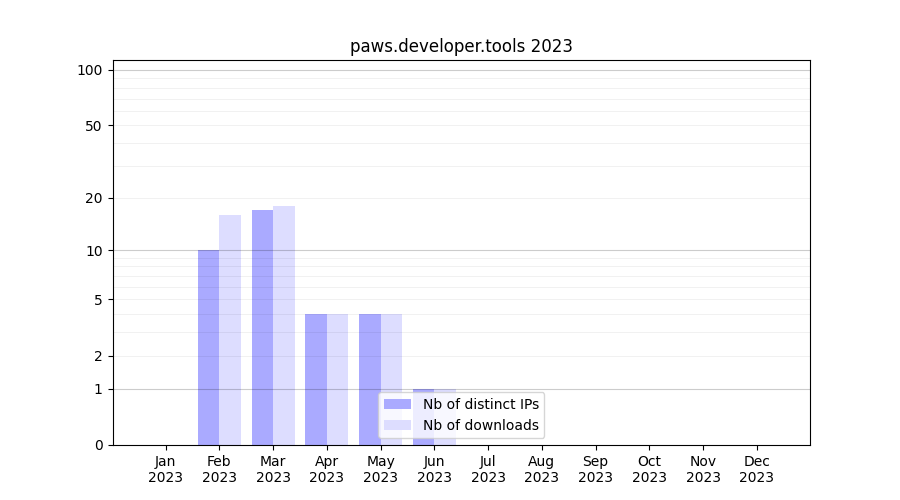
Task: Pick the May 2023 downloads bar
Action: coord(391,379)
